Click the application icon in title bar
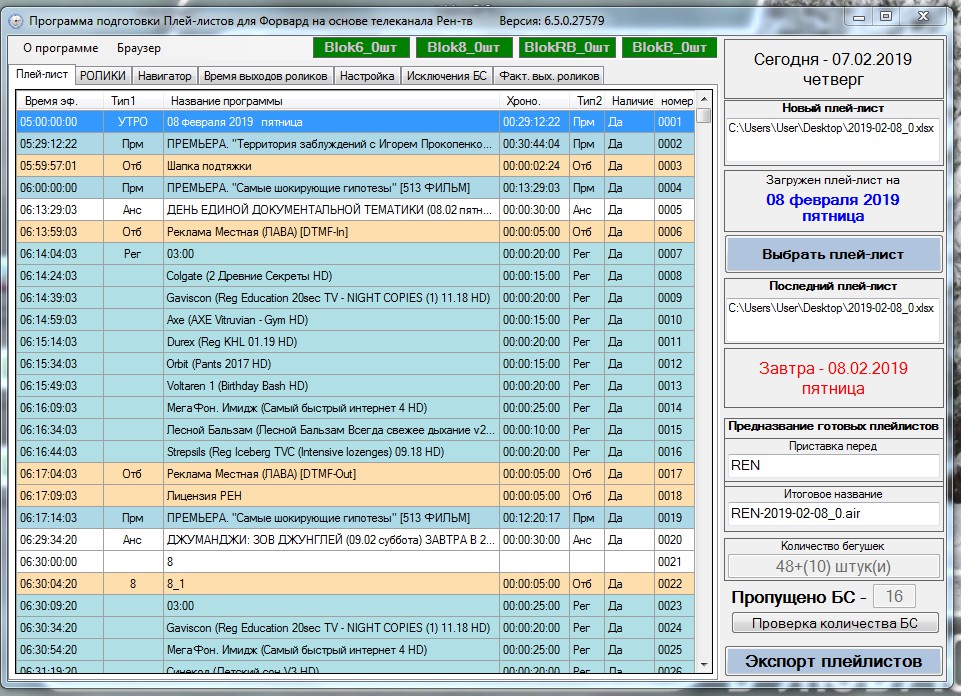 [x=15, y=20]
